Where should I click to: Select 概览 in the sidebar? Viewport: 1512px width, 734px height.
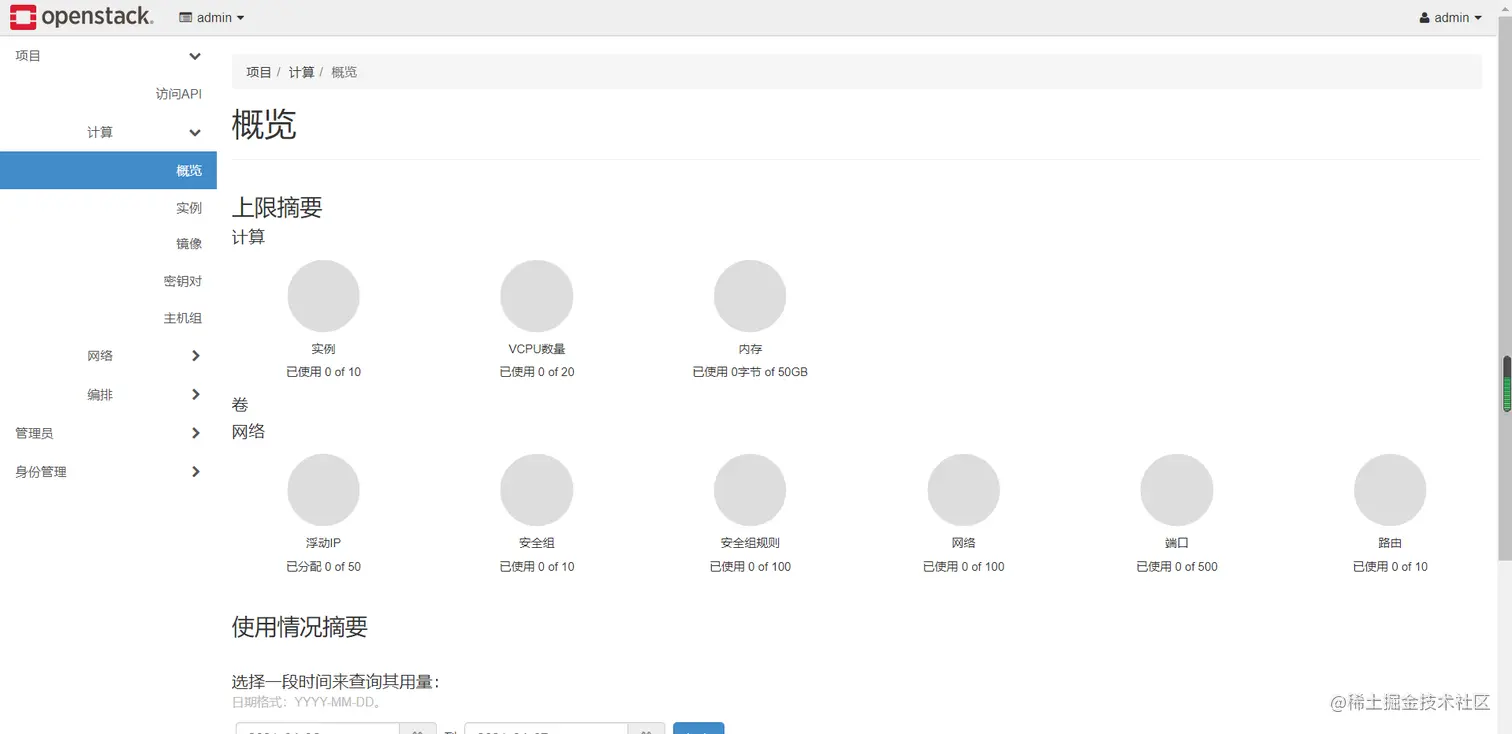(x=108, y=170)
